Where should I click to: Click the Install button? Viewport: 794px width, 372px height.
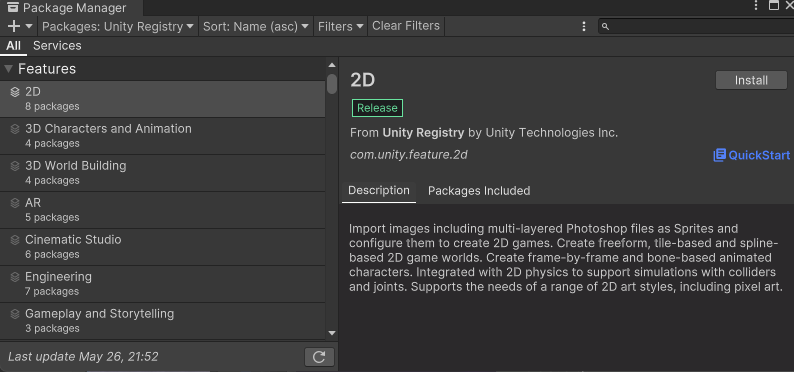tap(751, 80)
